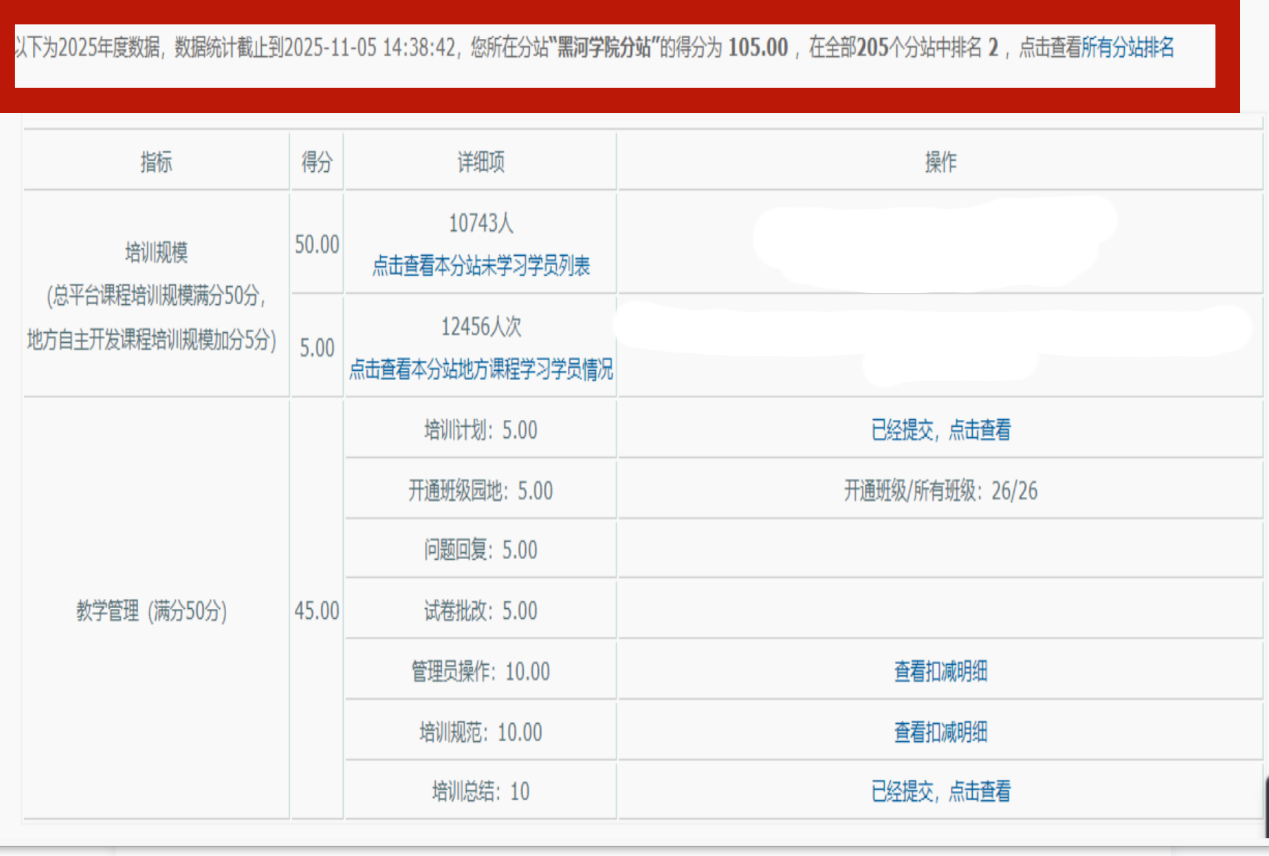Click the 得分 column header
The image size is (1269, 856).
point(316,163)
